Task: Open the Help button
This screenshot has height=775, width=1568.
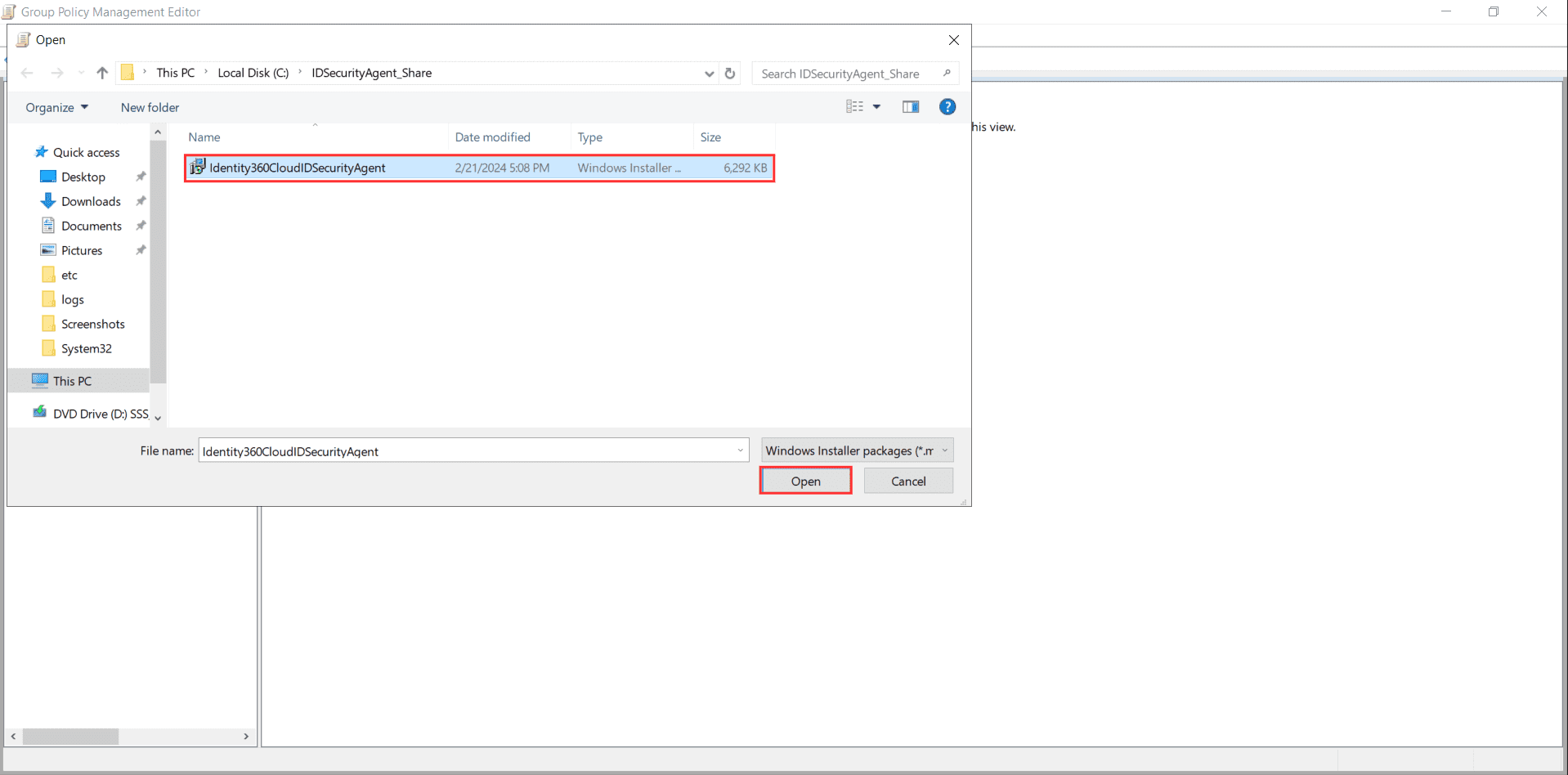Action: point(948,107)
